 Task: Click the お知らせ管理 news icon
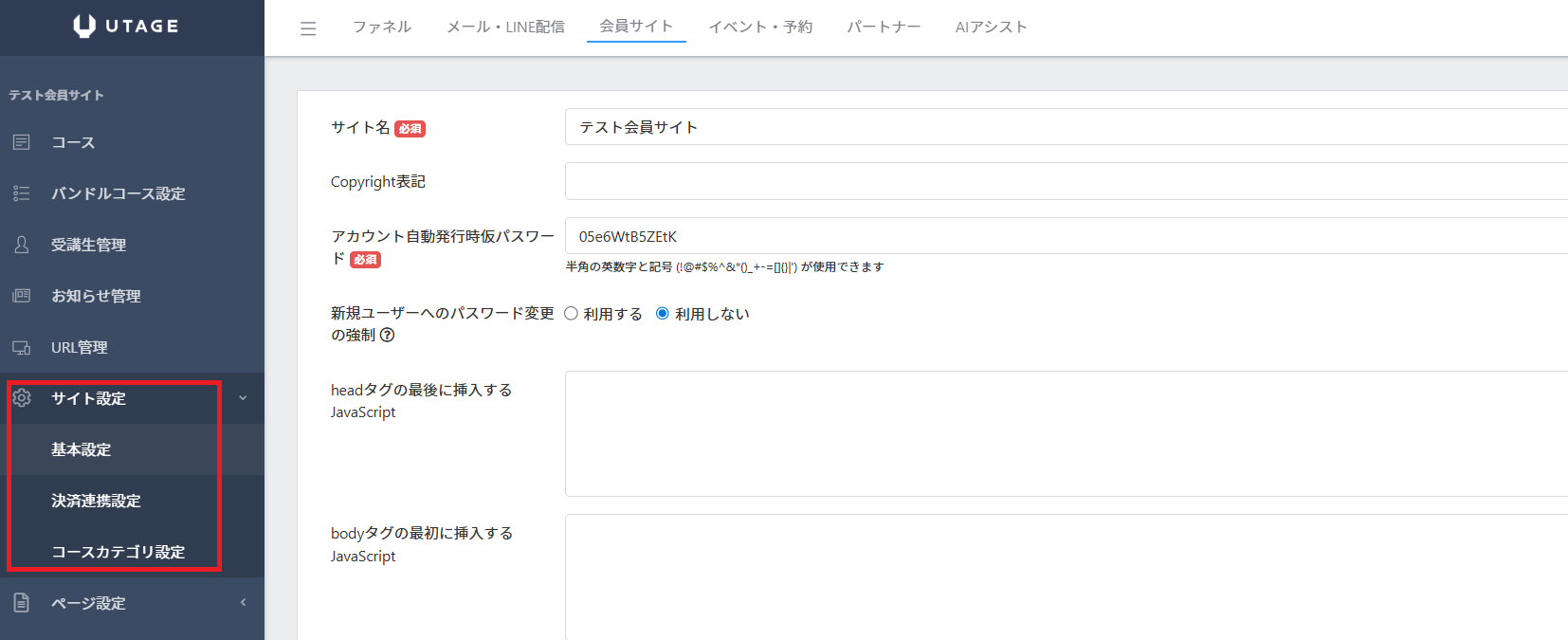pyautogui.click(x=22, y=296)
